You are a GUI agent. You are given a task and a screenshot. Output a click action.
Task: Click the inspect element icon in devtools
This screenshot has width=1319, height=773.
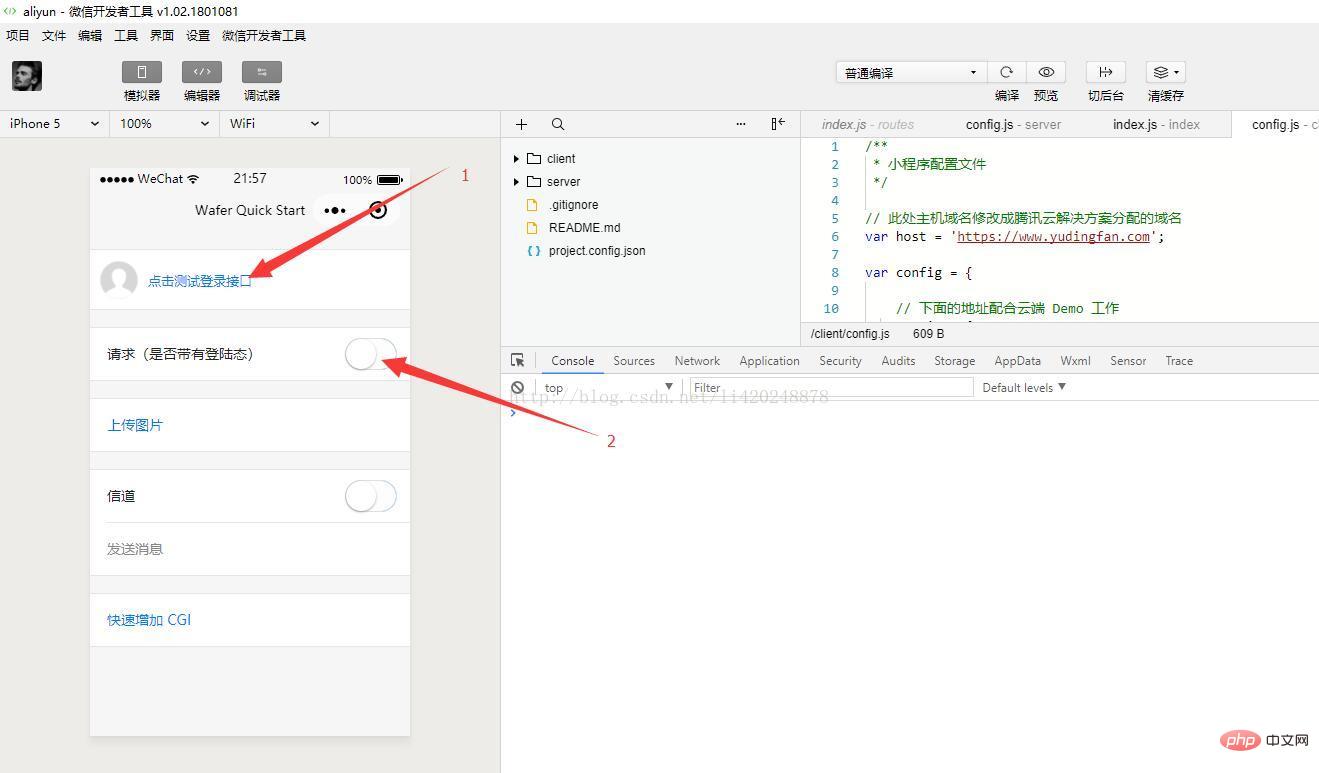click(x=517, y=361)
